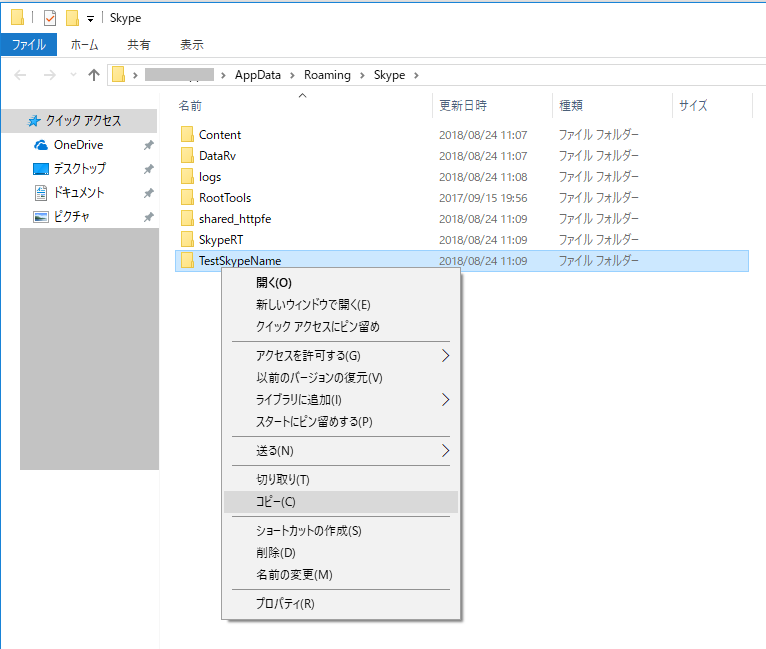Click the OneDrive cloud icon
This screenshot has height=649, width=766.
[41, 145]
